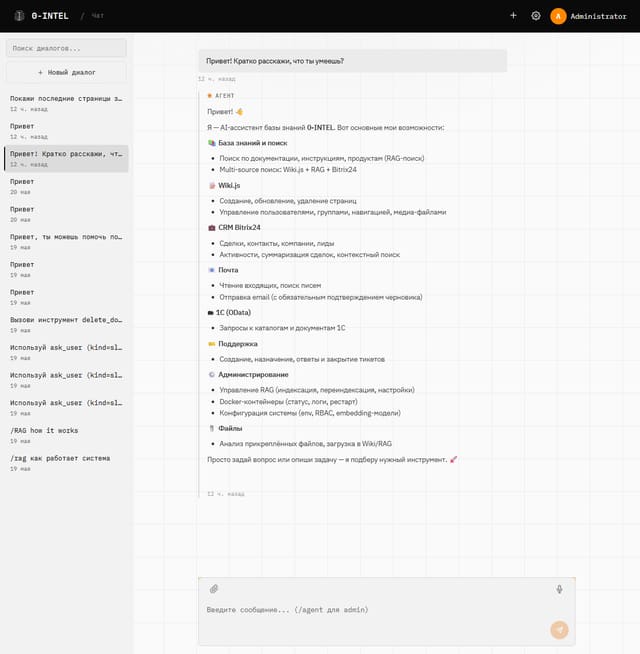Click the Поддержка section heading
This screenshot has height=654, width=640.
click(238, 344)
